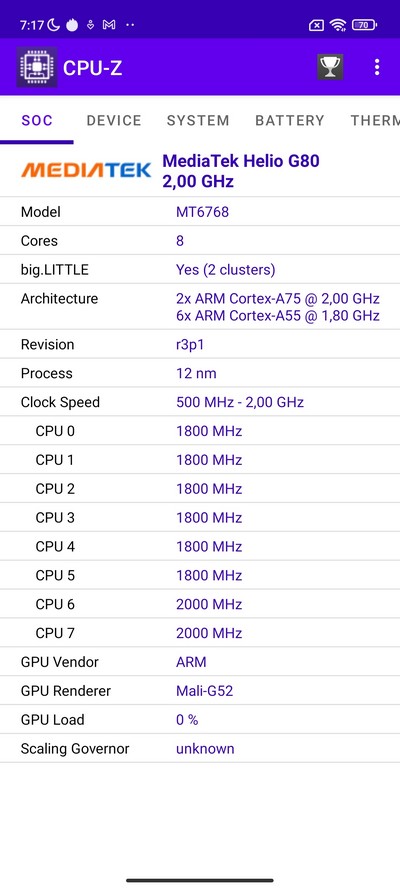This screenshot has width=400, height=889.
Task: Switch to the DEVICE tab
Action: point(114,120)
